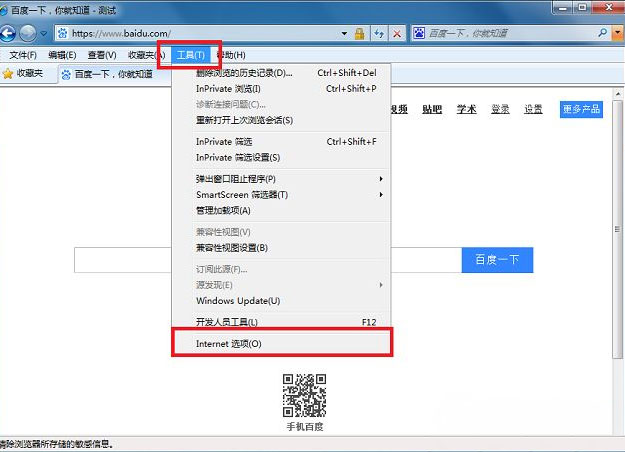The image size is (625, 452).
Task: Choose InPrivate 筛选 Ctrl+Shift+F entry
Action: [x=281, y=141]
